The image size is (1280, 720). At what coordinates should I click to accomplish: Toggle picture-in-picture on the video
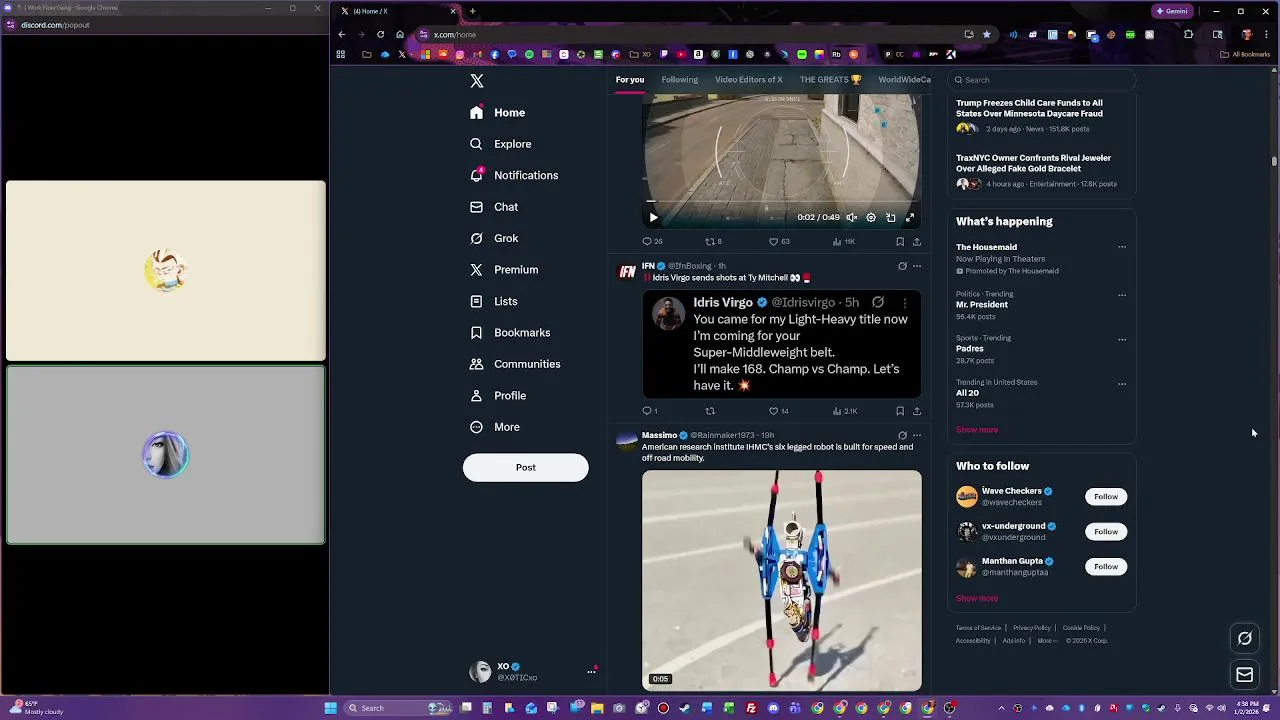coord(890,217)
